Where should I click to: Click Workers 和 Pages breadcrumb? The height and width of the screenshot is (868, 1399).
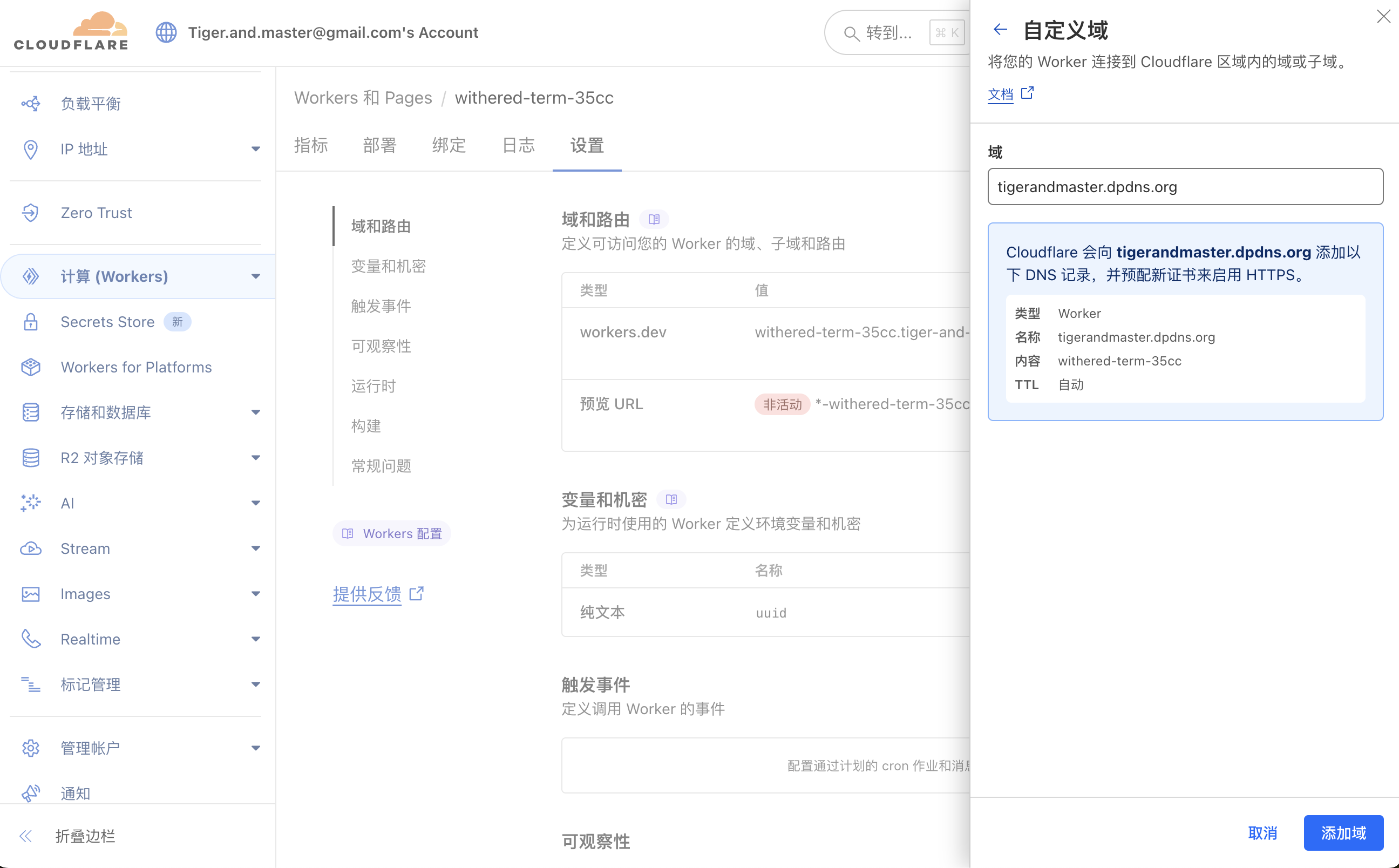[x=363, y=98]
